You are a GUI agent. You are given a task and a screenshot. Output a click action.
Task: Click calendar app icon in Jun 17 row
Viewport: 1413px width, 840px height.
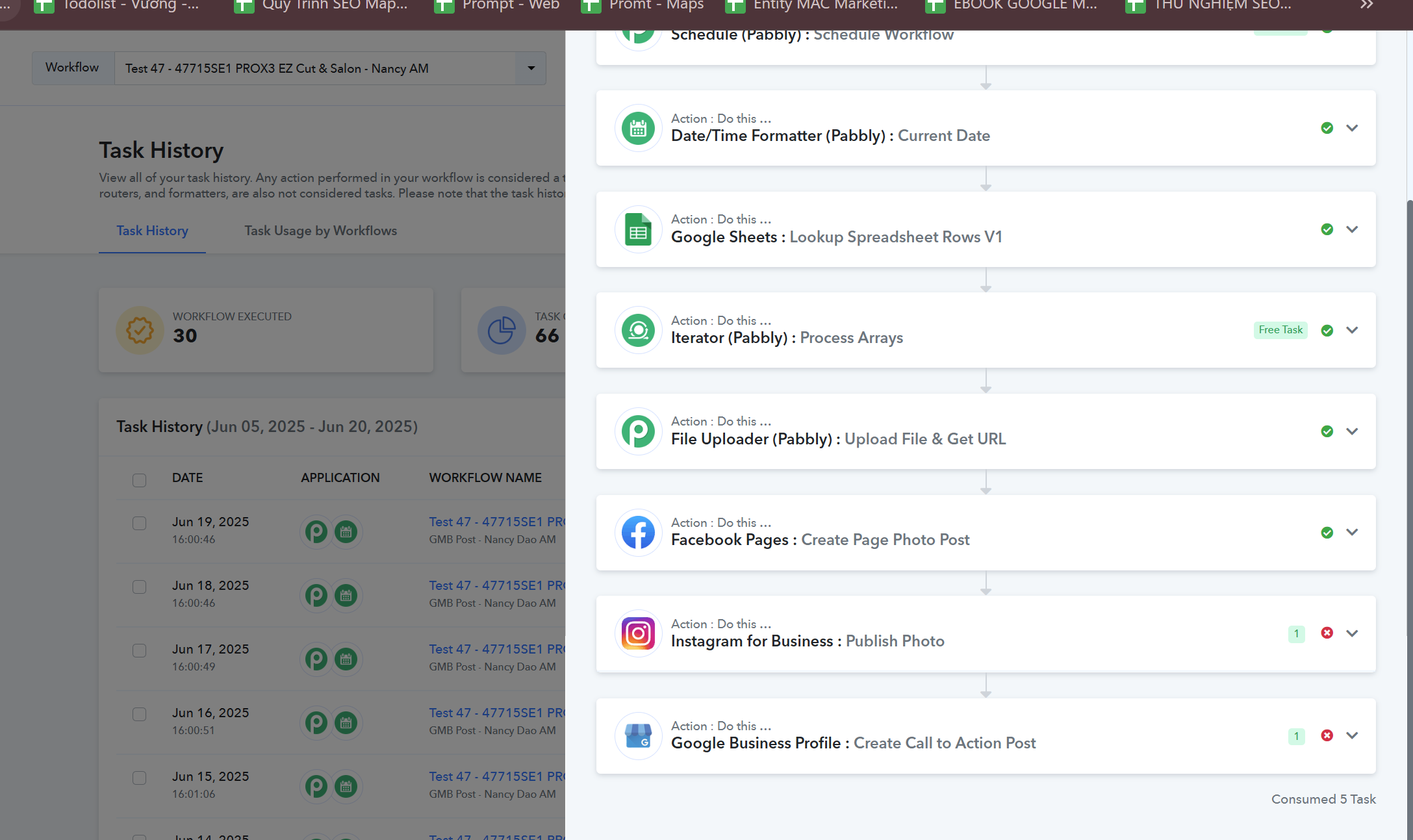346,659
